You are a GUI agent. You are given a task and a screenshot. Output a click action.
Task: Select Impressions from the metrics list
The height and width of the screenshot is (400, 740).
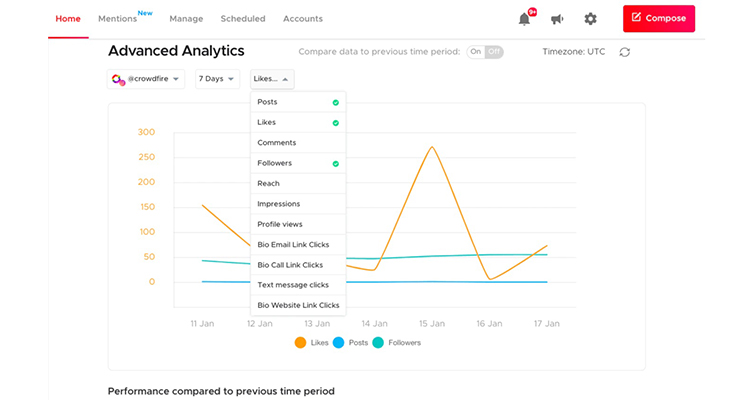click(298, 204)
